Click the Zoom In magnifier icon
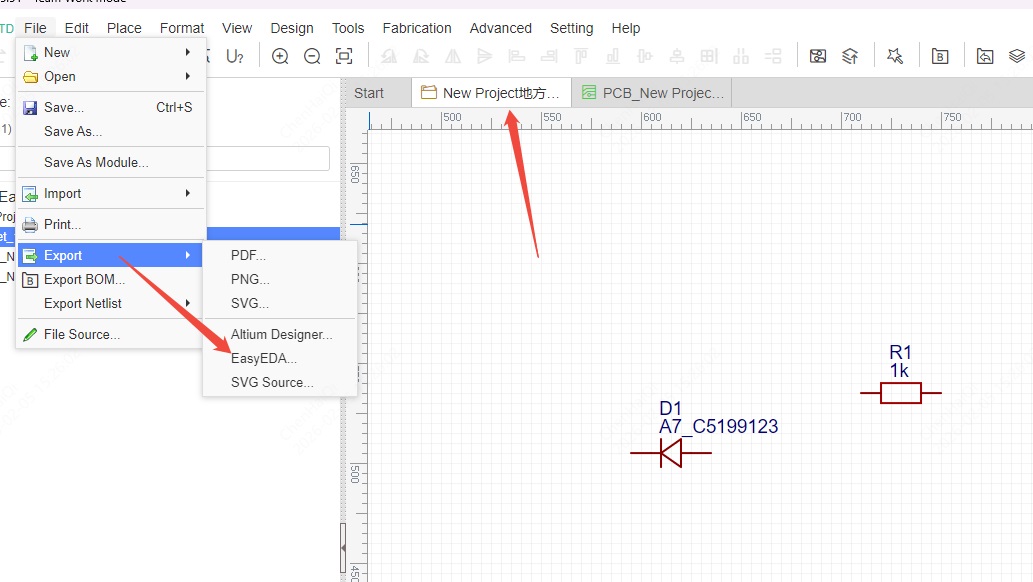 point(280,57)
